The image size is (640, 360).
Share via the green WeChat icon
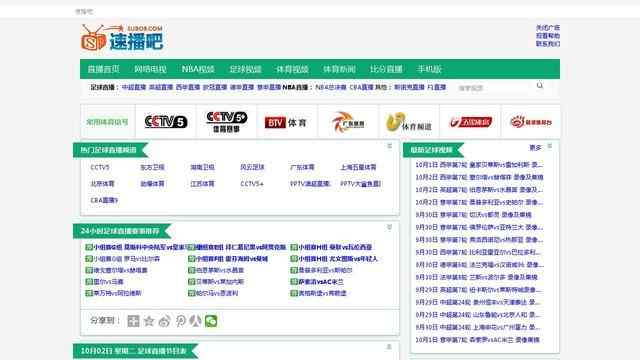[x=211, y=321]
